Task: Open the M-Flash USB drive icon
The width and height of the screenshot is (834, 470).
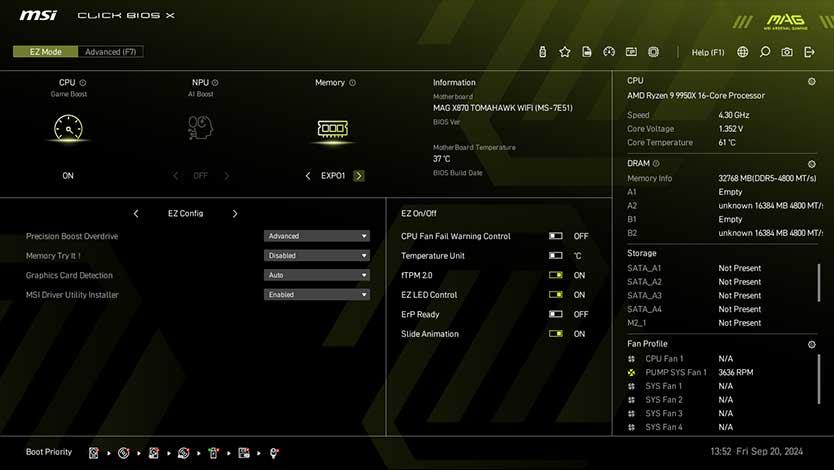Action: coord(543,52)
